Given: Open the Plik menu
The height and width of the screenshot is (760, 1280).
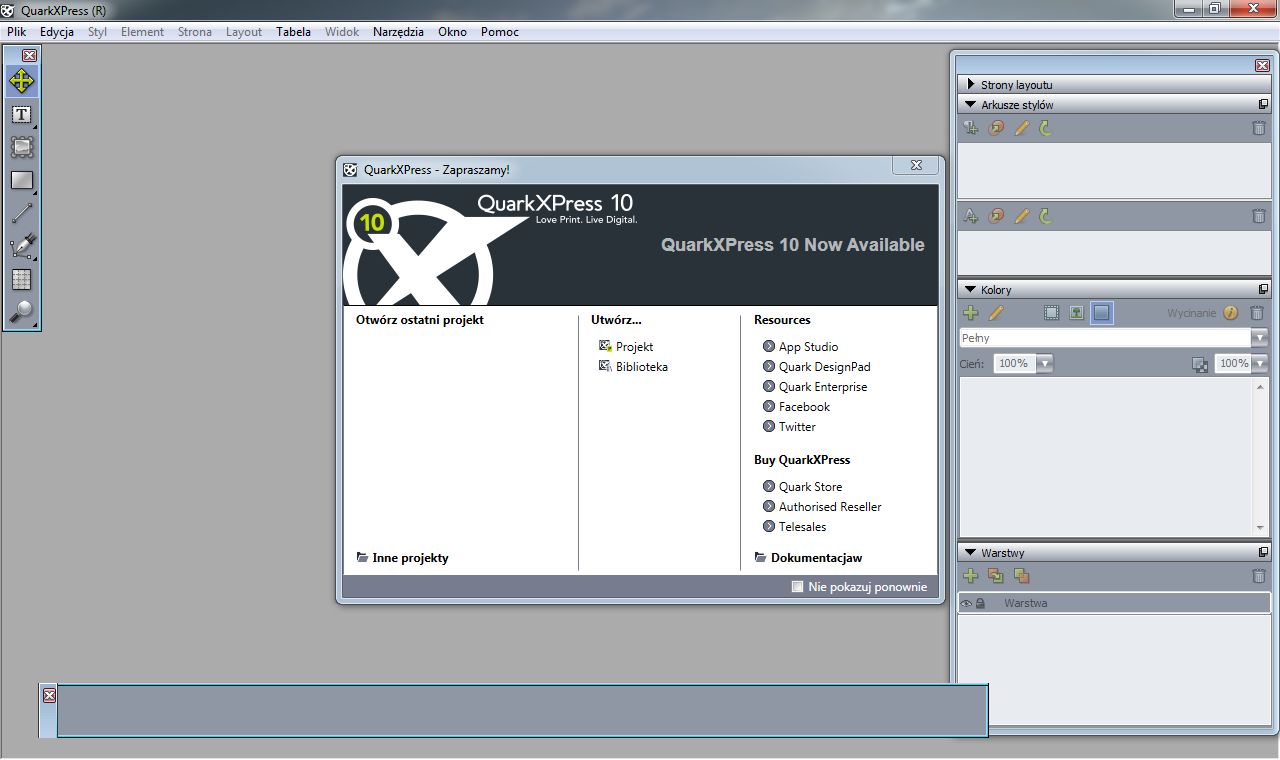Looking at the screenshot, I should point(16,32).
